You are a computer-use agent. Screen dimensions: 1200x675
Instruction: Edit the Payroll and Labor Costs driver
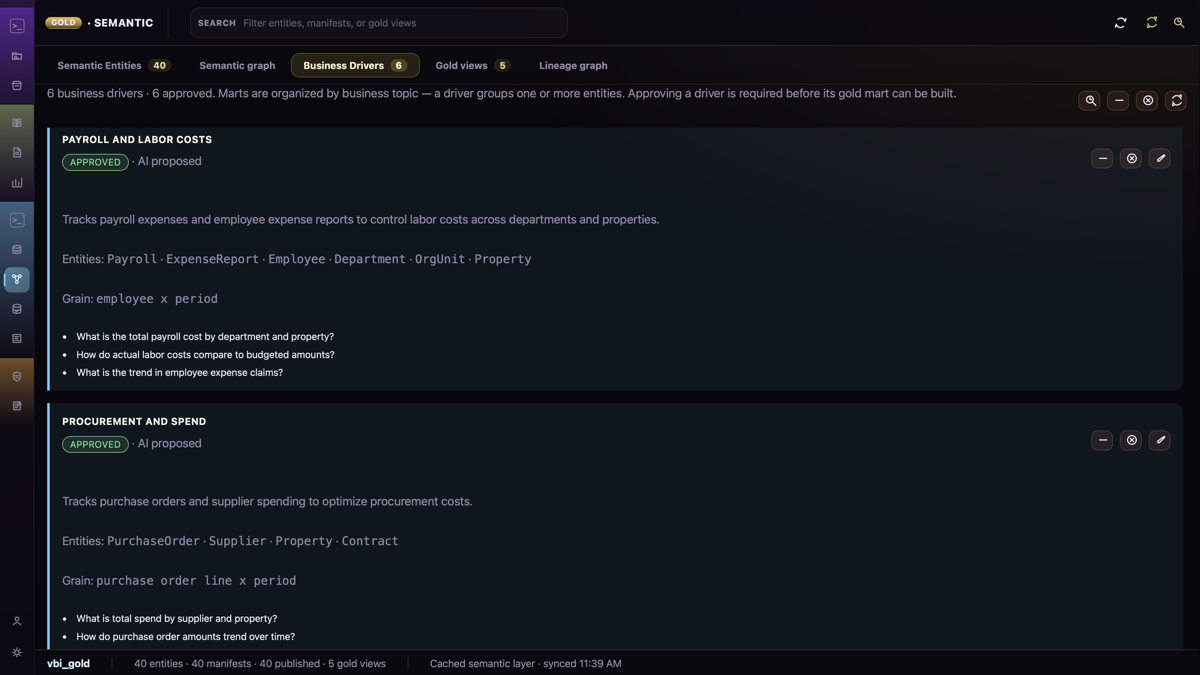[1160, 158]
